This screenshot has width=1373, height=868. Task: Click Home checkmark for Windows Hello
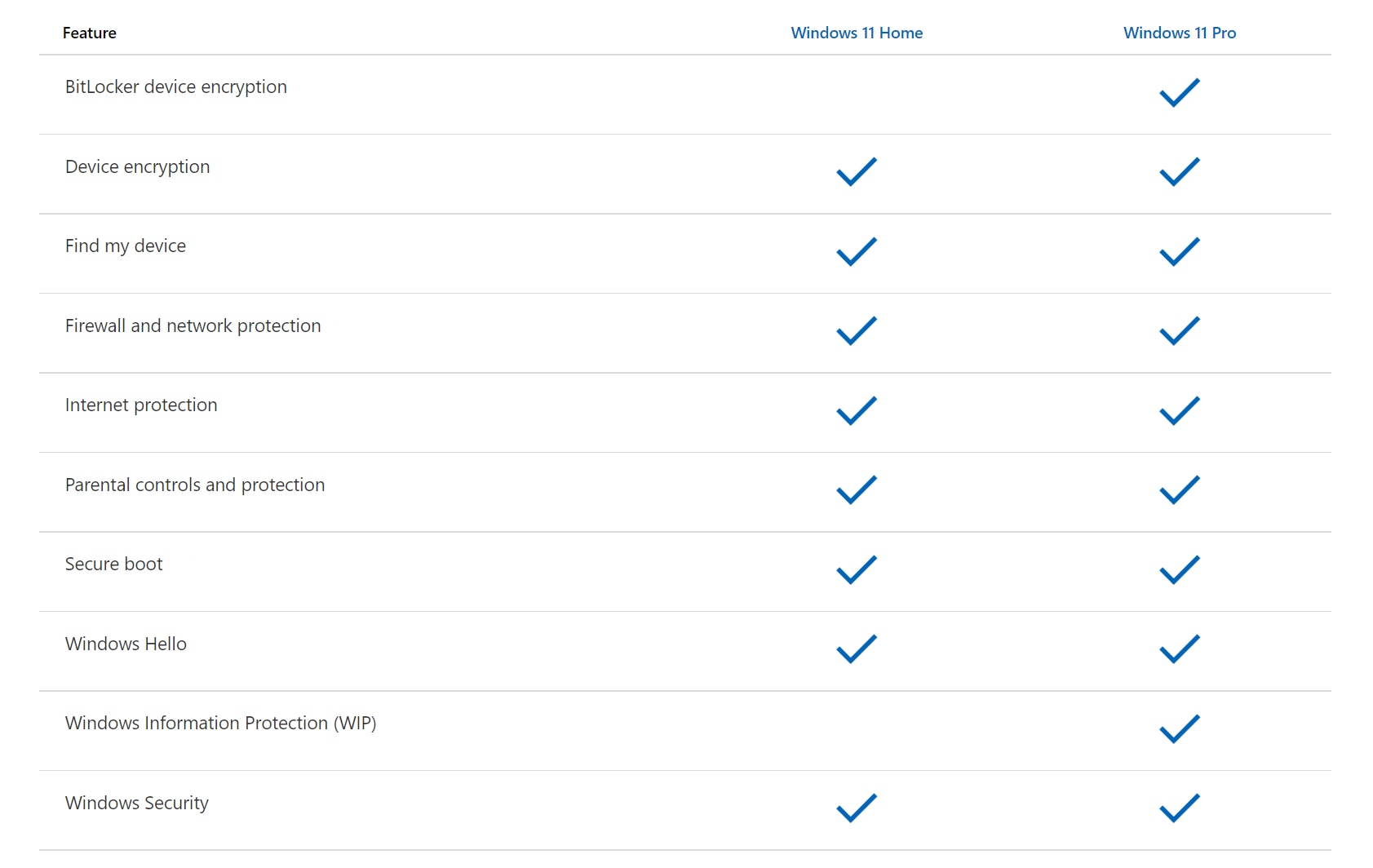(857, 649)
